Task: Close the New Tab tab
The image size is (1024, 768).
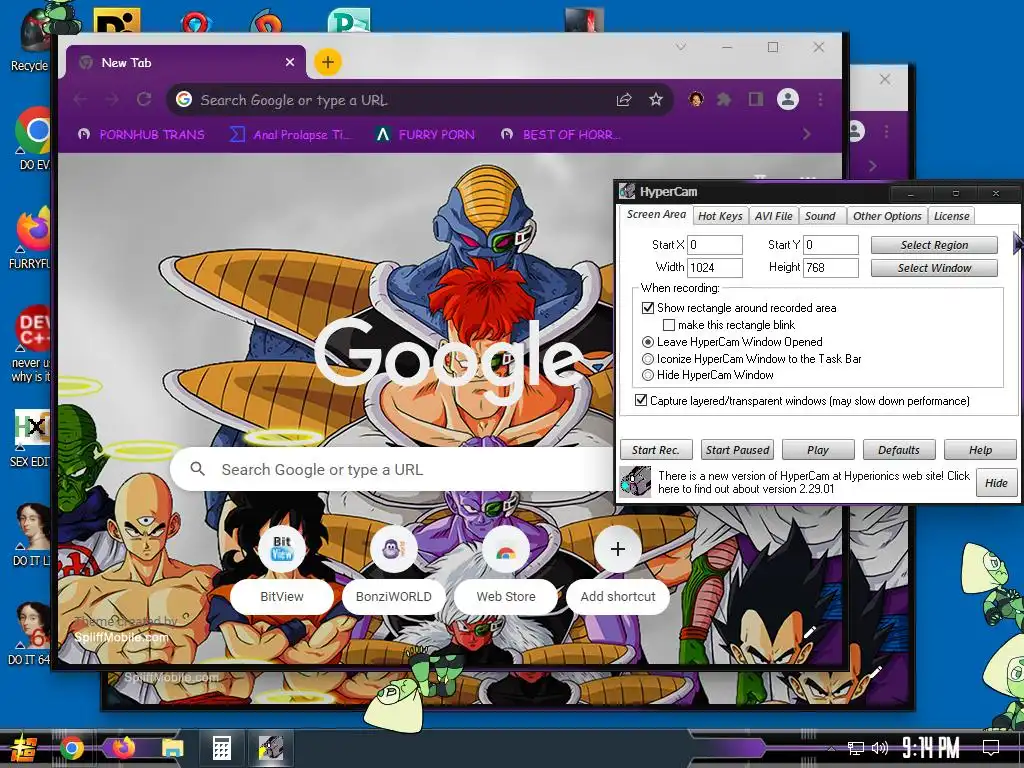Action: [x=290, y=62]
